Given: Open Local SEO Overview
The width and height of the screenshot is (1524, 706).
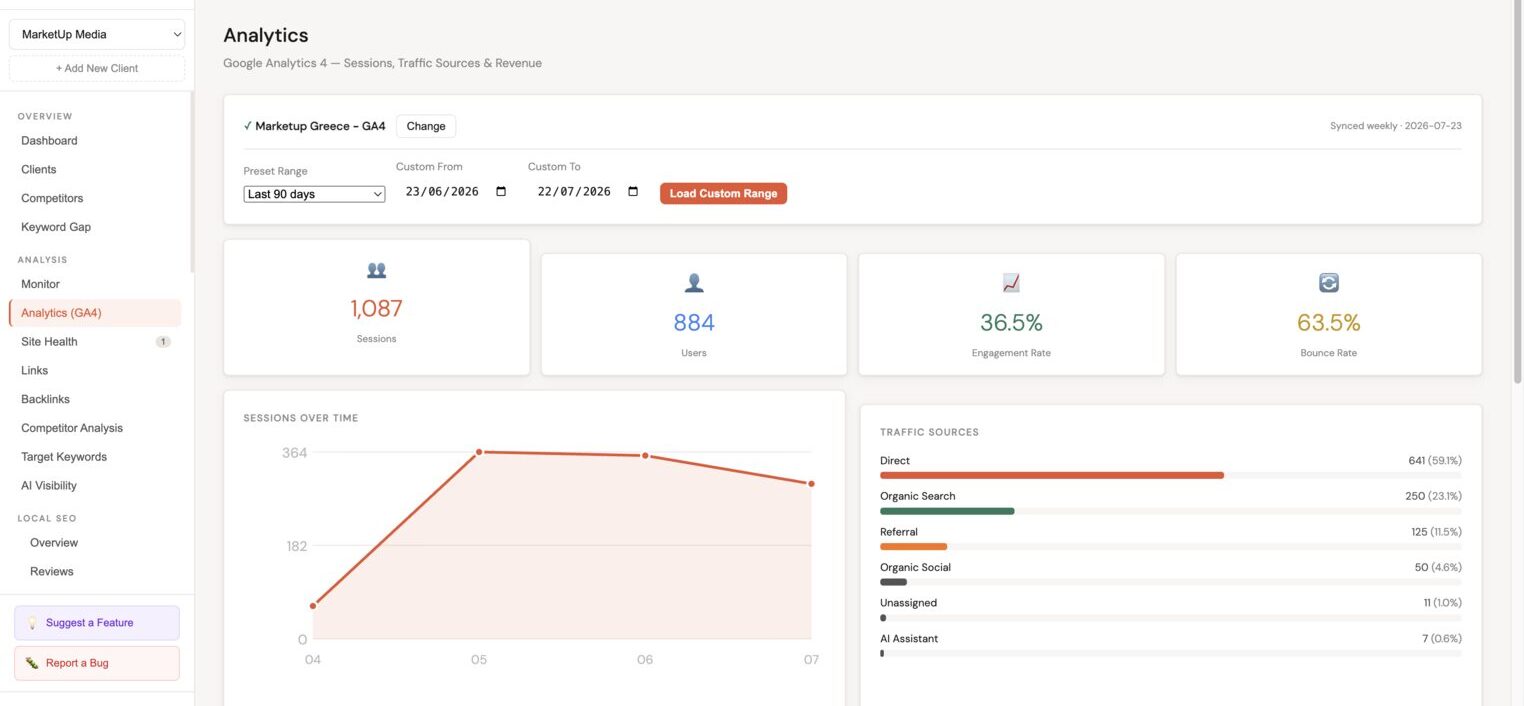Looking at the screenshot, I should [54, 543].
